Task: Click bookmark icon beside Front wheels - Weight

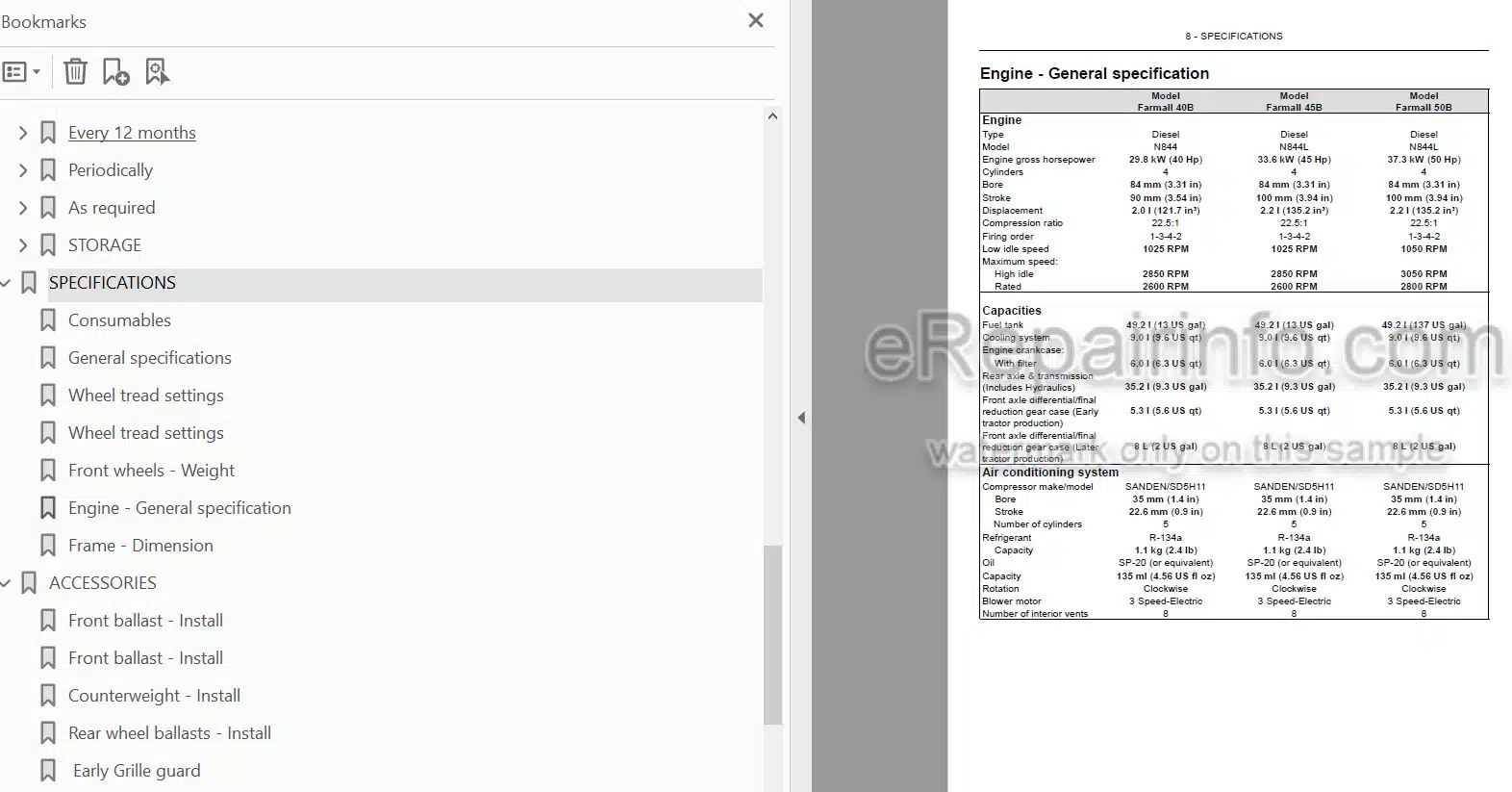Action: coord(48,471)
